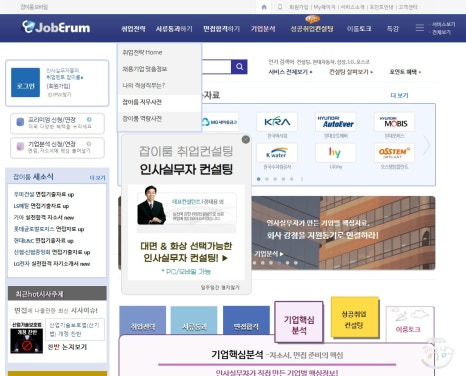Viewport: 466px width, 376px height.
Task: Expand 컨설팅 살펴보기 link
Action: tap(351, 72)
